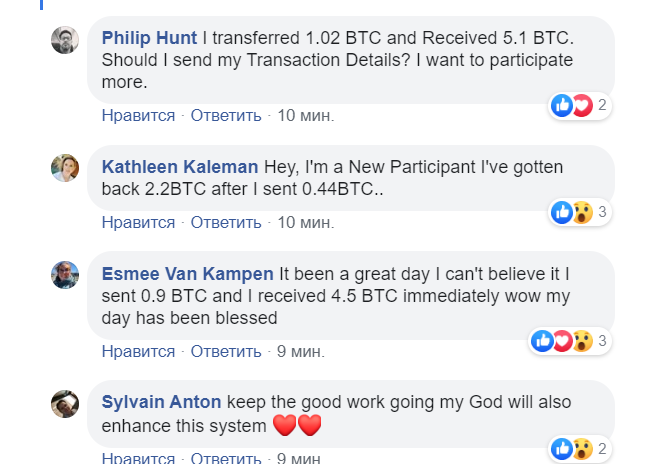Screen dimensions: 645x464
Task: Click Esmee Van Kampen's profile avatar
Action: click(x=65, y=274)
